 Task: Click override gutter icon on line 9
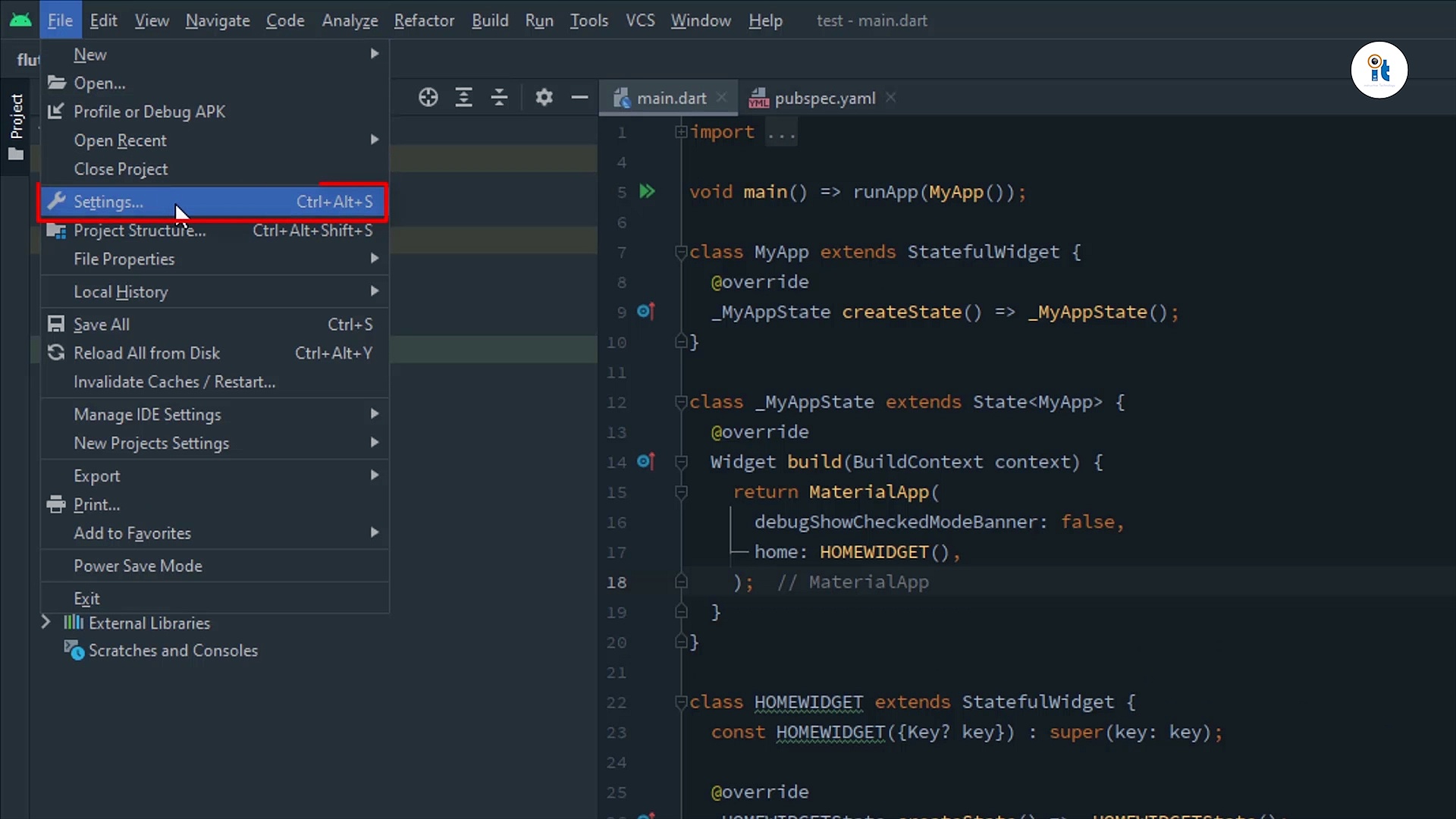coord(646,311)
